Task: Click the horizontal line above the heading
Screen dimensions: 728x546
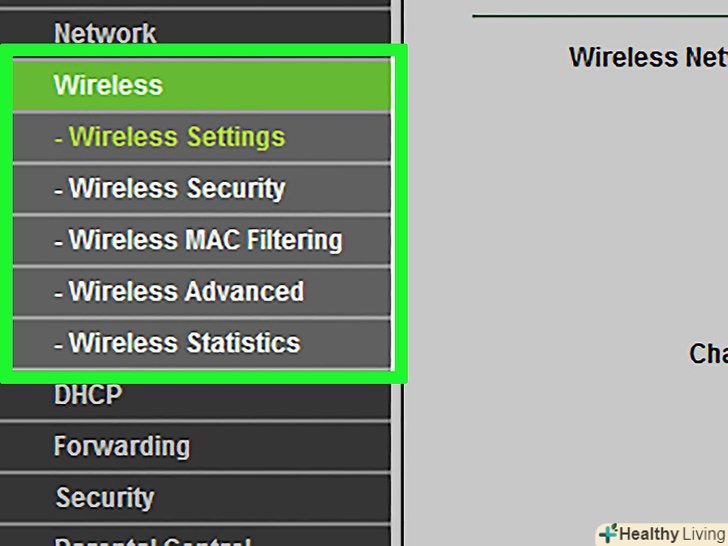Action: click(600, 16)
